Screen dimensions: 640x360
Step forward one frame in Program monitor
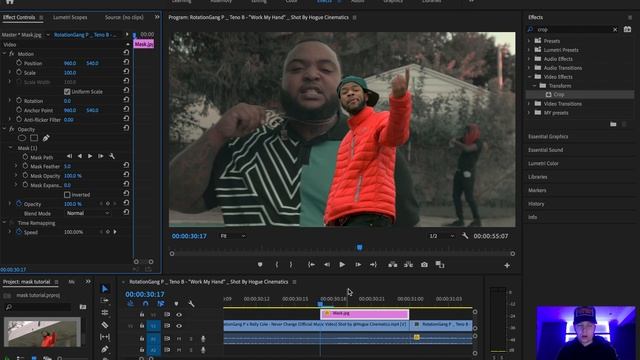[358, 264]
